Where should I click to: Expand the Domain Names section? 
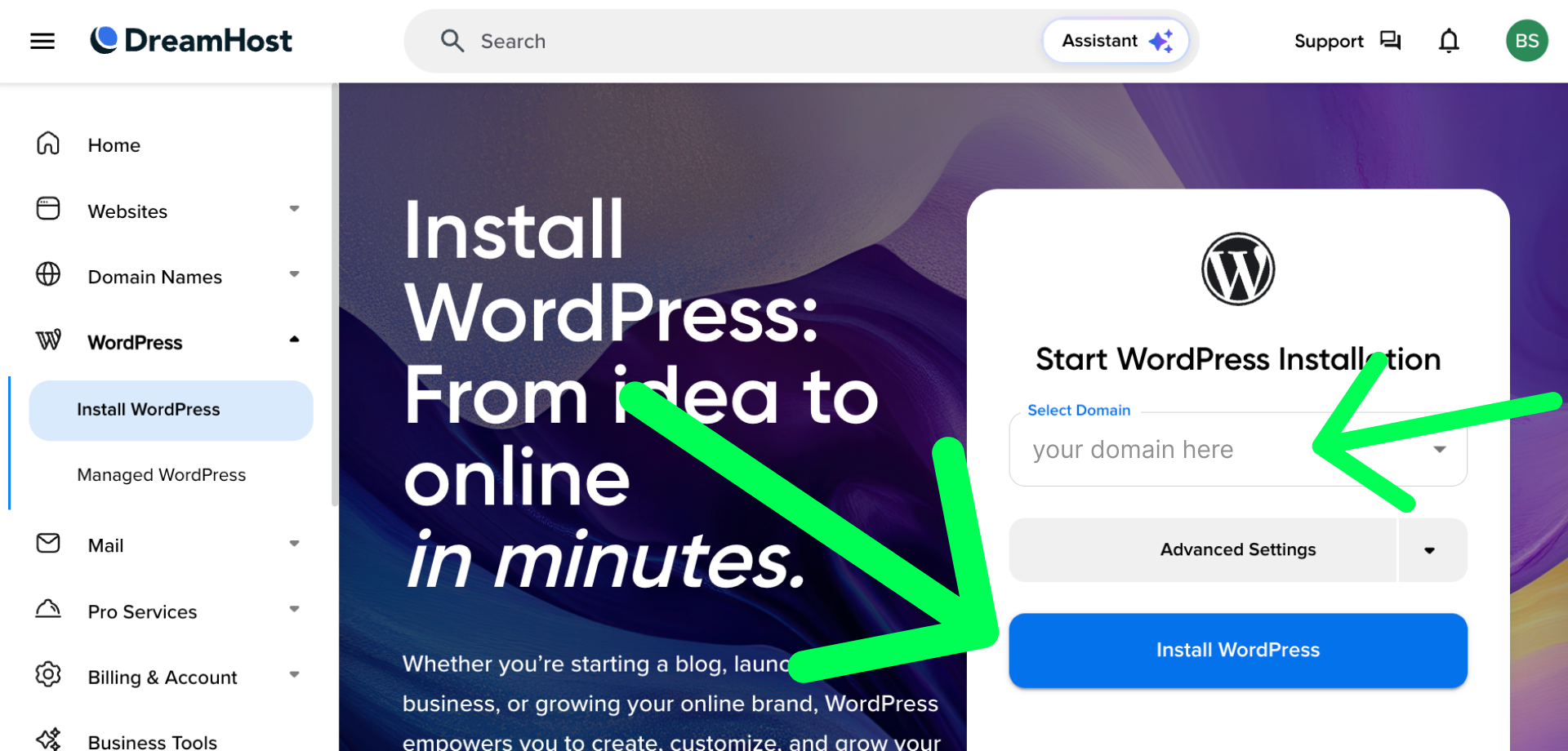point(295,274)
